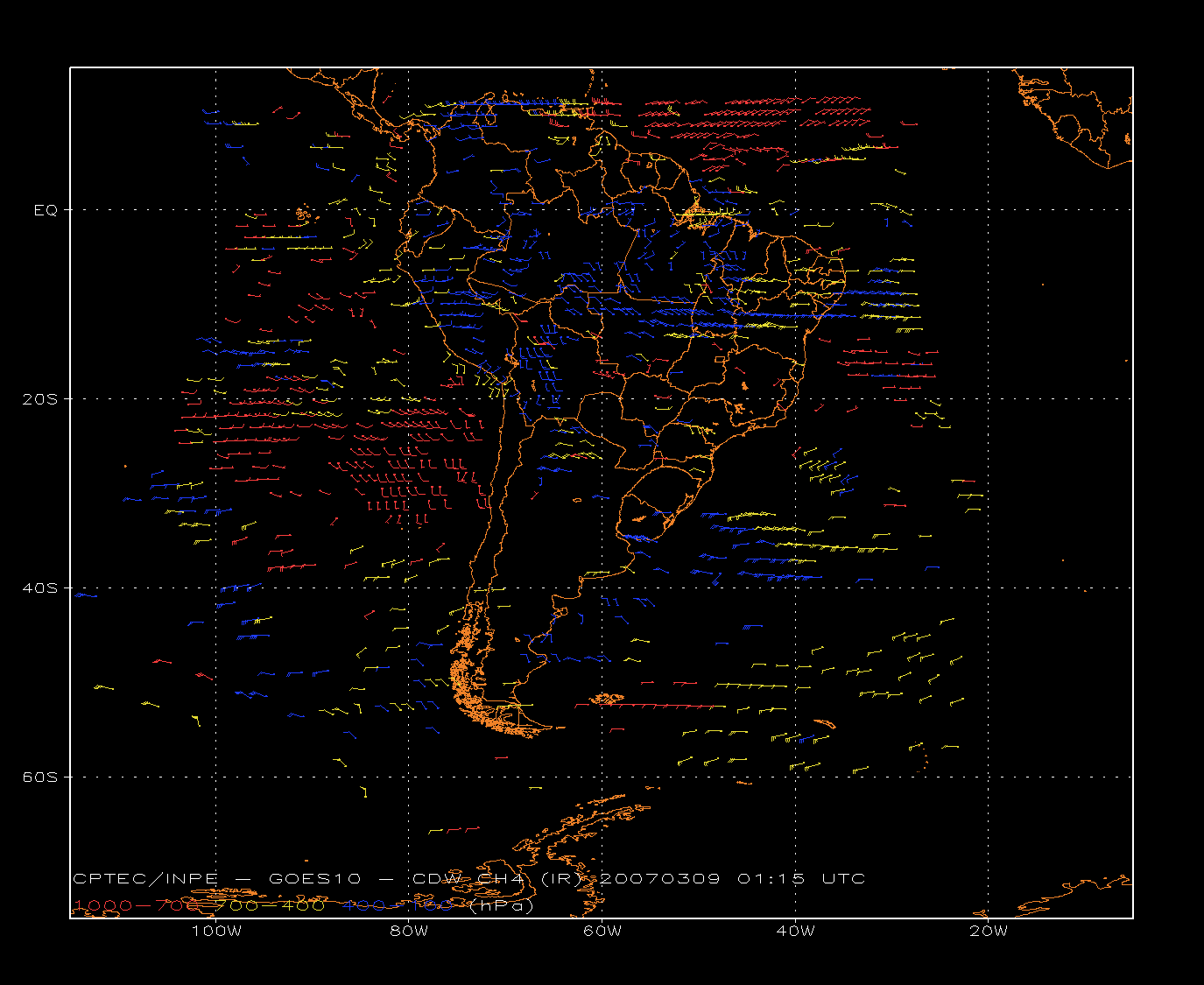Image resolution: width=1204 pixels, height=985 pixels.
Task: Click the 20070309 date text
Action: click(x=660, y=878)
